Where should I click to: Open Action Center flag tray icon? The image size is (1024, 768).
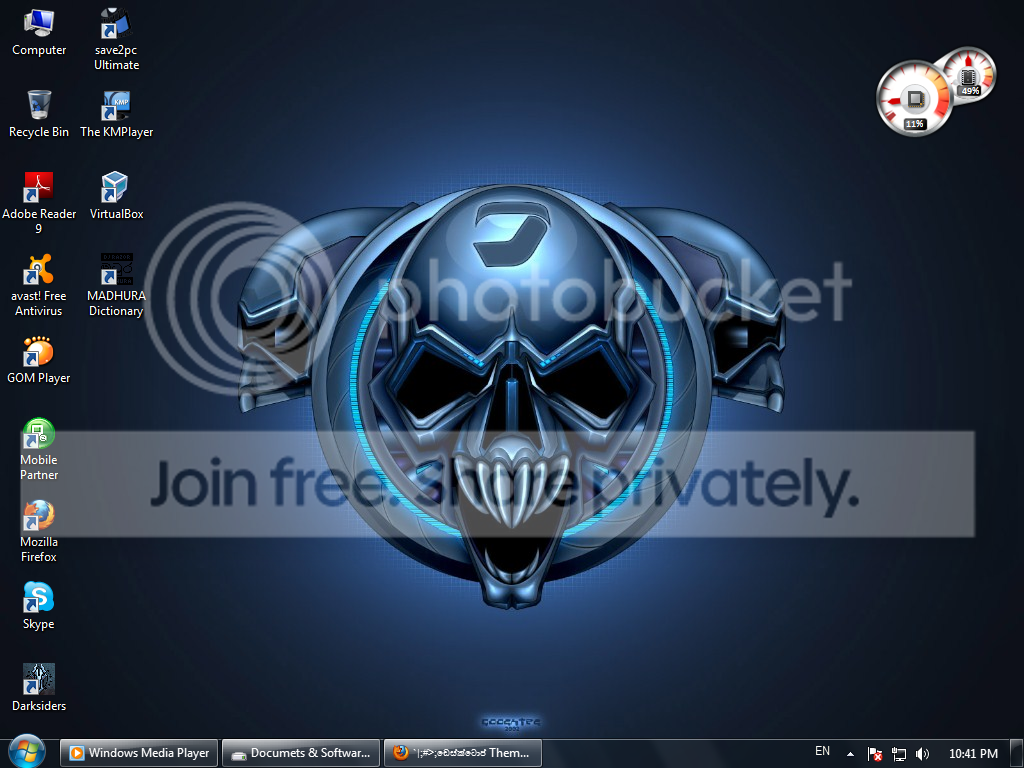(875, 754)
